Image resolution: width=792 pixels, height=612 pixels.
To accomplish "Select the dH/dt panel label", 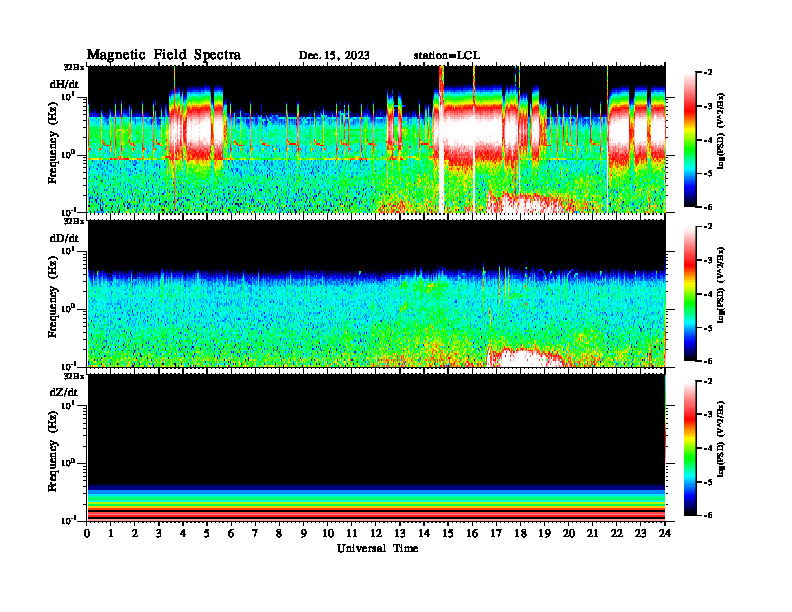I will [64, 84].
